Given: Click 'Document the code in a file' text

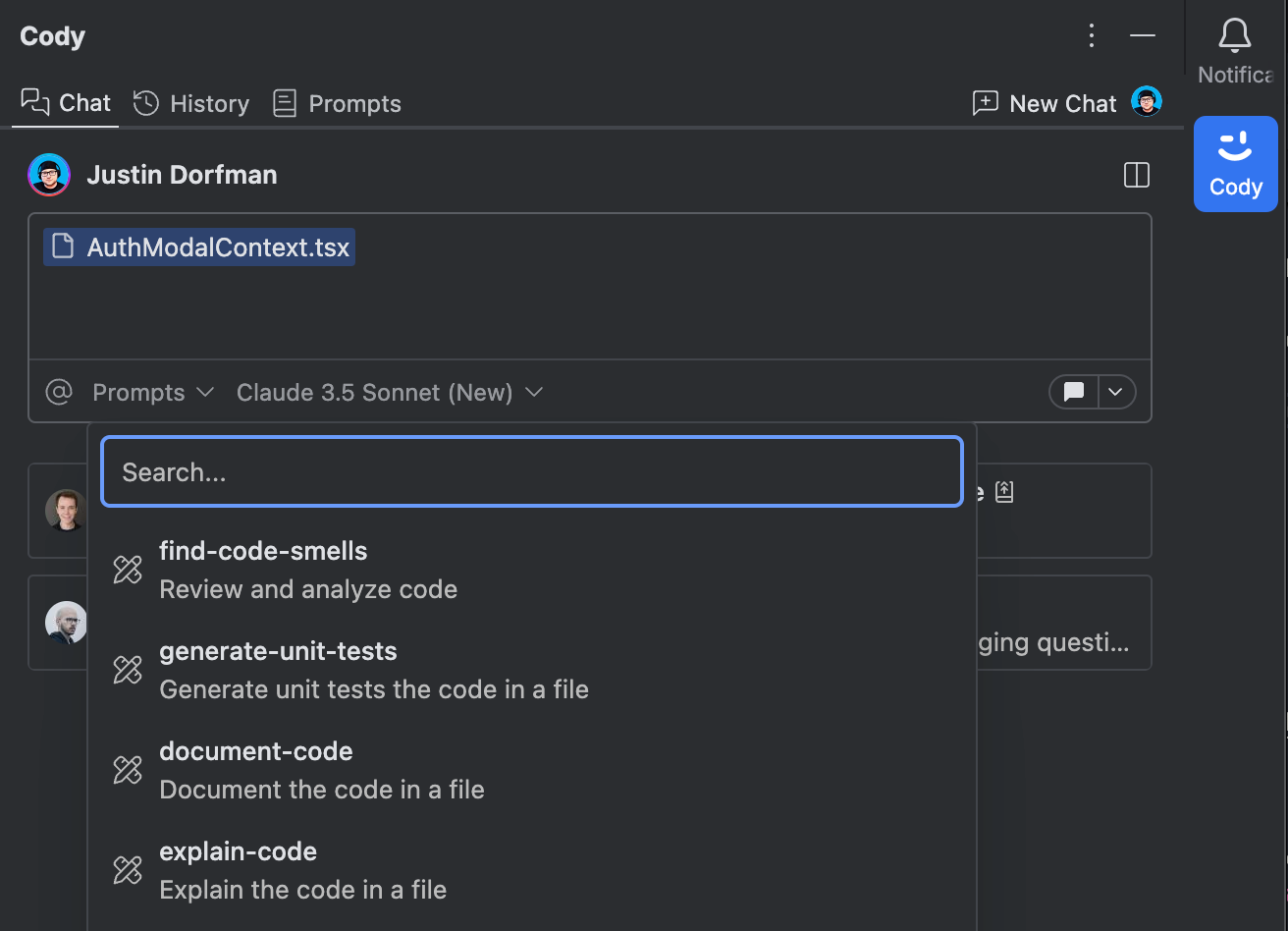Looking at the screenshot, I should (322, 790).
